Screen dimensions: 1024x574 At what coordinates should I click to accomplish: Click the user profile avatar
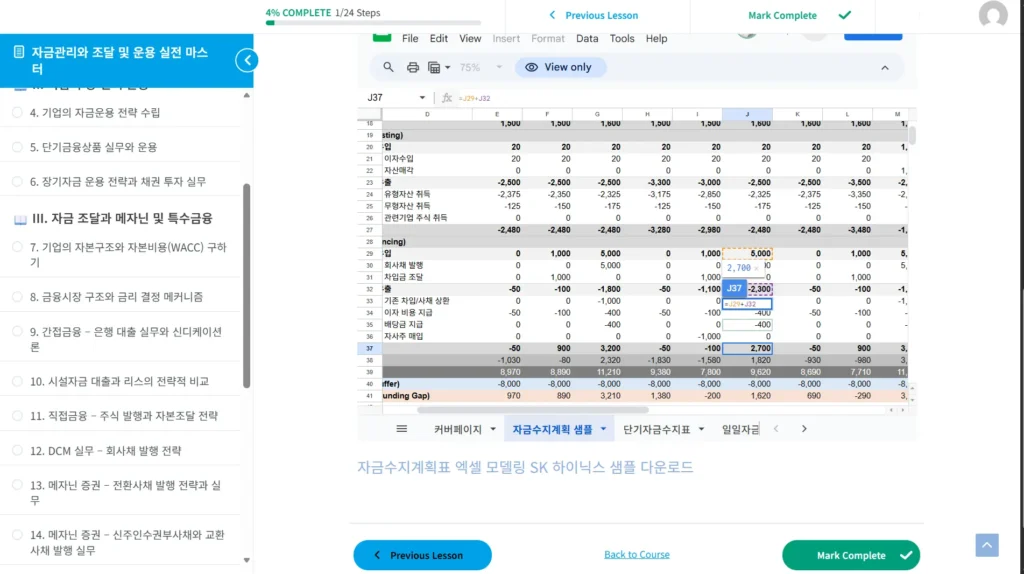[993, 14]
